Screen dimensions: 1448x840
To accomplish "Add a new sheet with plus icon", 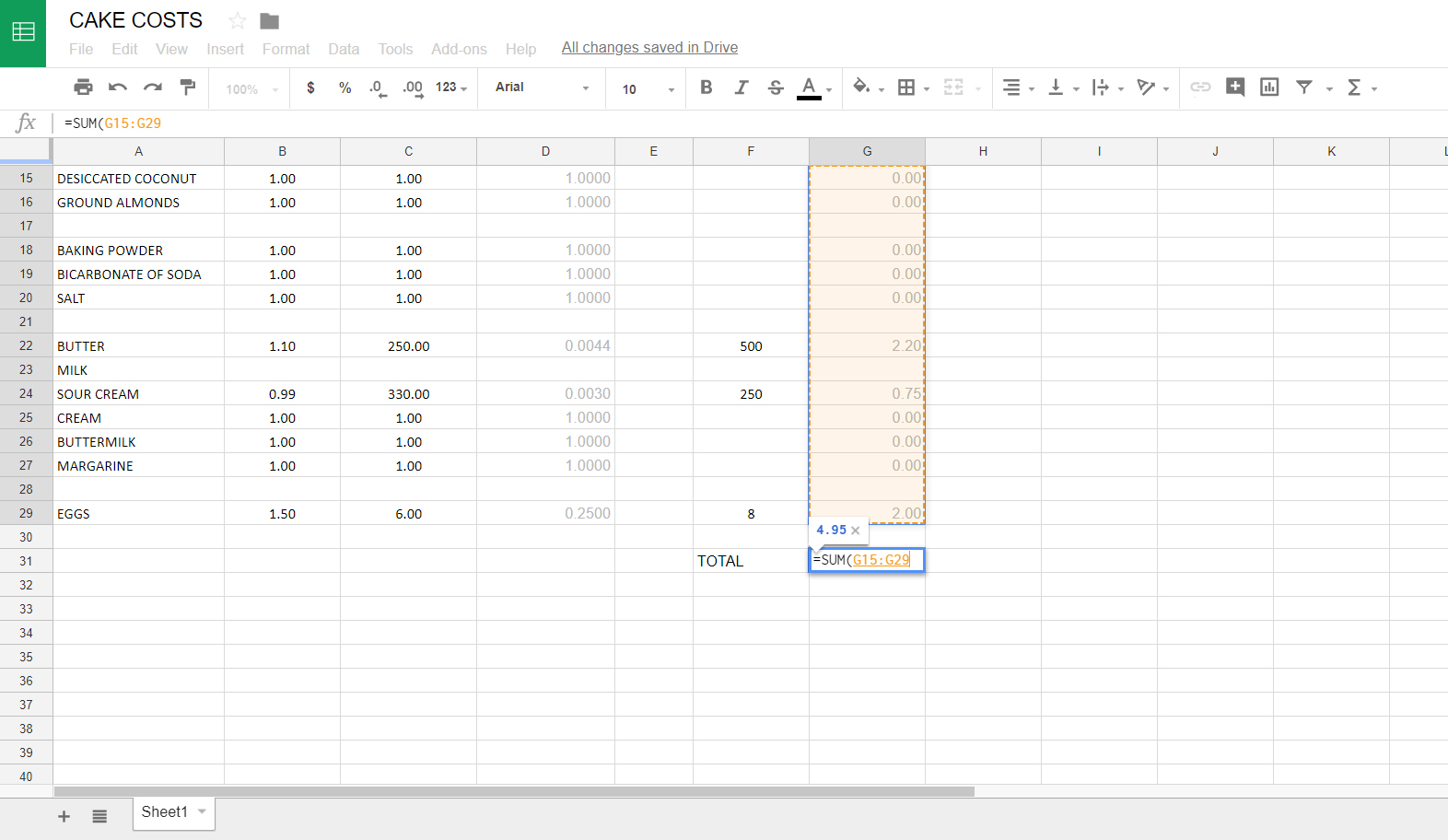I will (64, 816).
